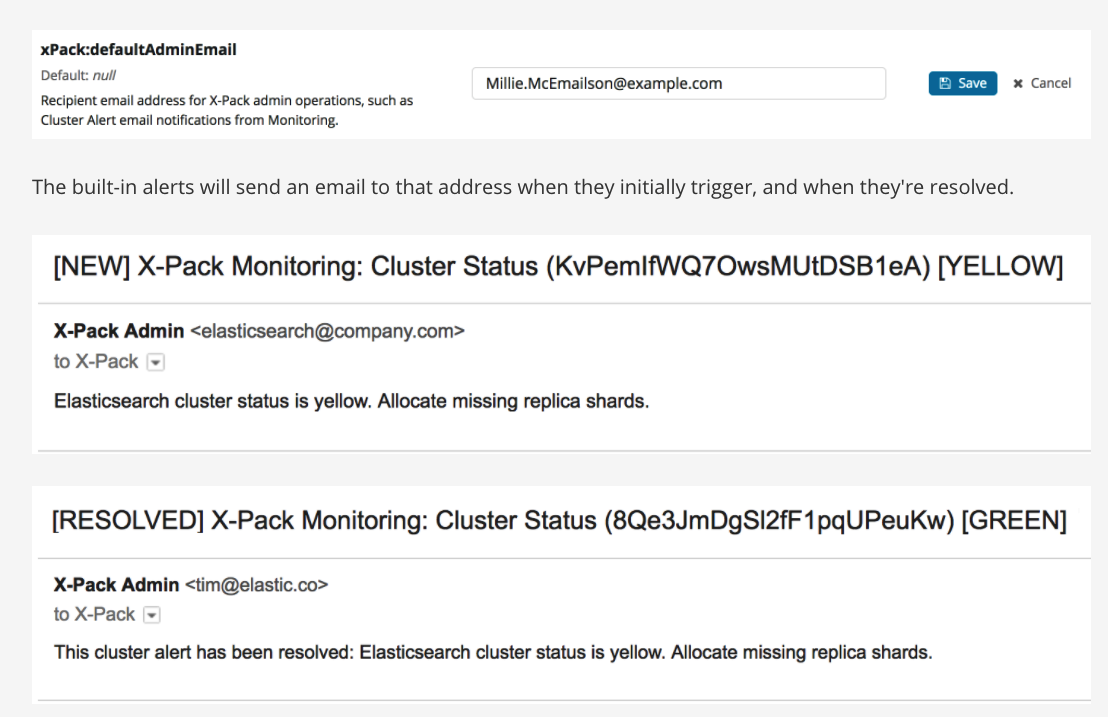Click sender address tim@elastic.co
Screen dimensions: 1108x717
click(x=257, y=585)
